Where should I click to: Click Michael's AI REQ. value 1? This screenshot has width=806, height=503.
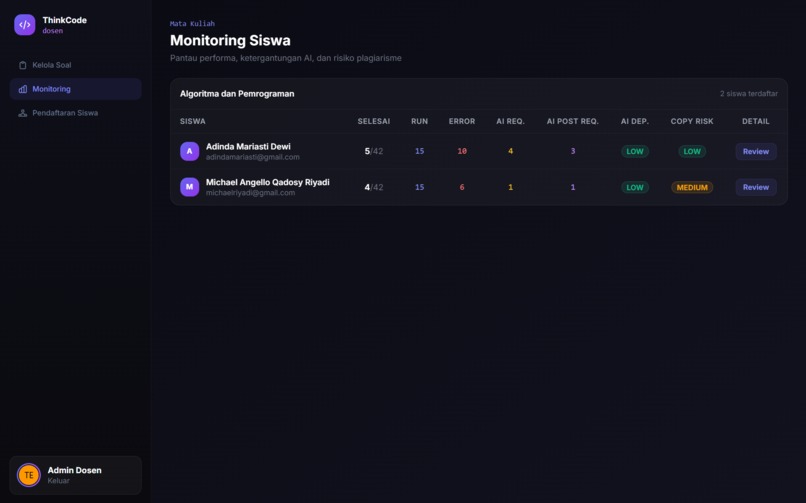coord(510,187)
